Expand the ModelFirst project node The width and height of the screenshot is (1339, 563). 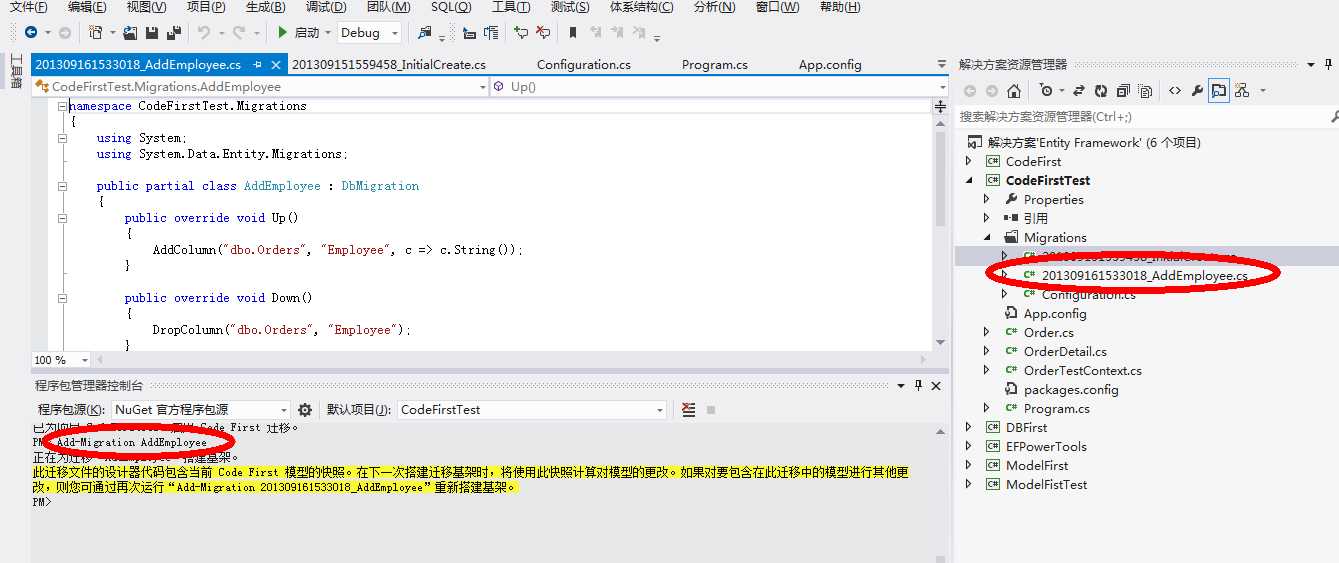968,465
